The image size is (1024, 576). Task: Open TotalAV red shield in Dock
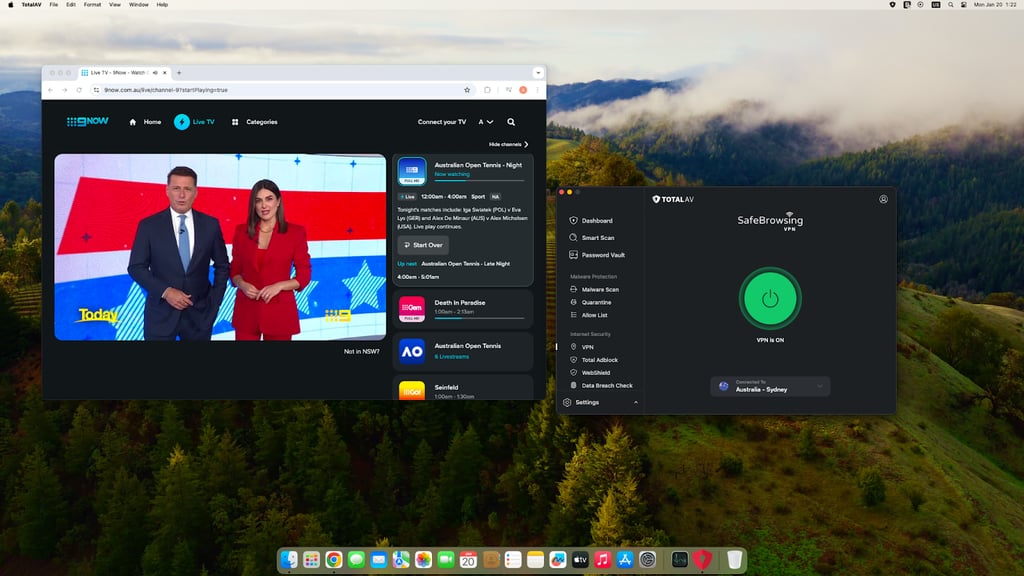(x=703, y=560)
